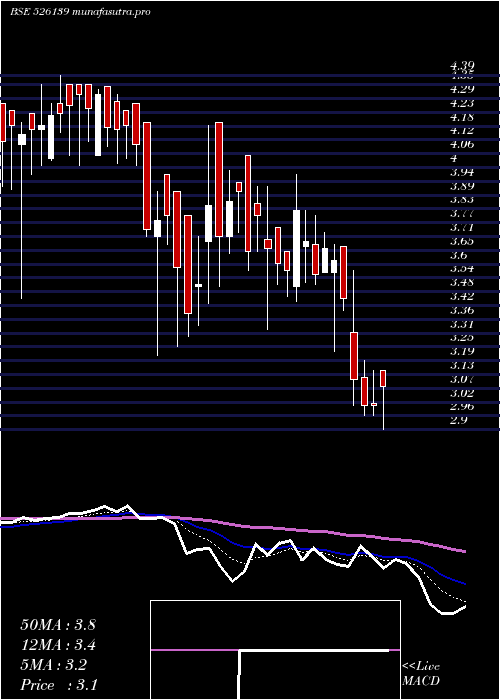Click the 3.77 axis value

462,214
